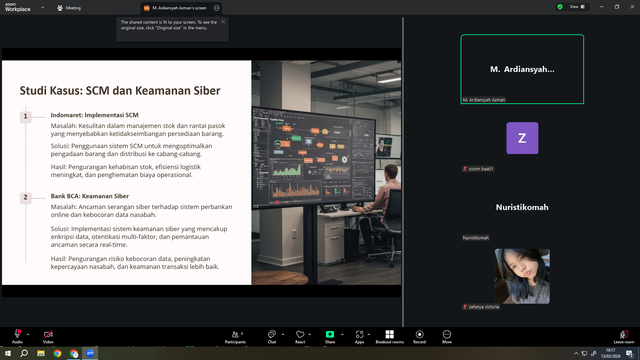Expand the Apps options arrow
This screenshot has height=360, width=640.
coord(369,334)
